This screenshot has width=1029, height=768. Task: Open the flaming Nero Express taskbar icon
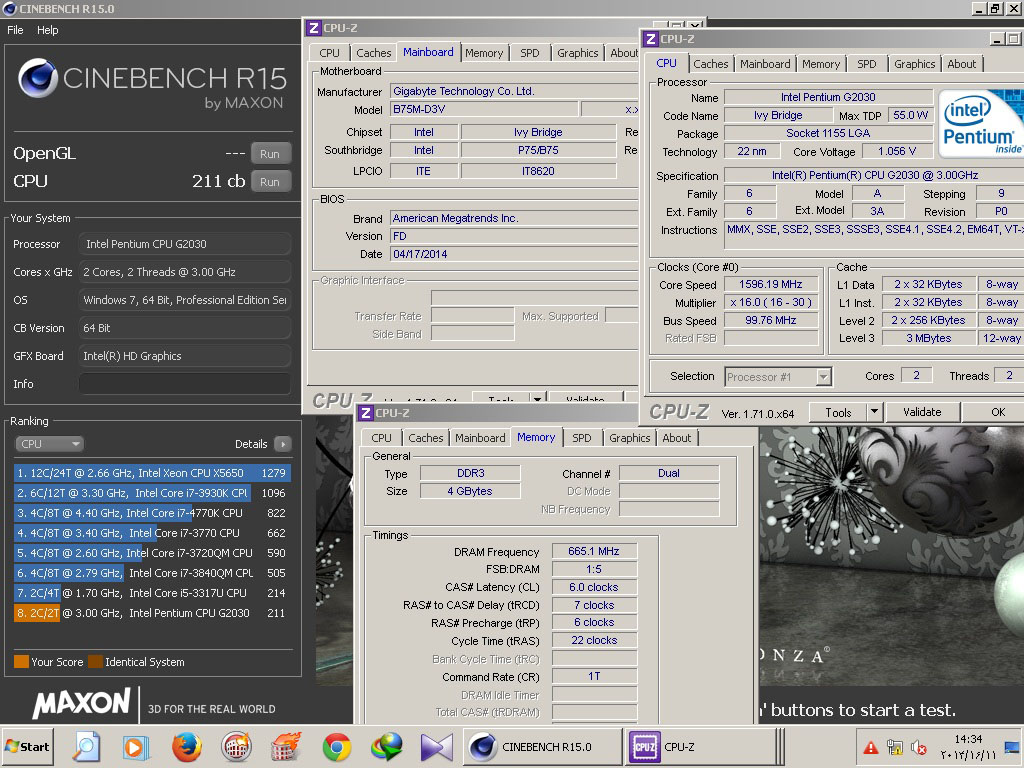click(x=286, y=747)
